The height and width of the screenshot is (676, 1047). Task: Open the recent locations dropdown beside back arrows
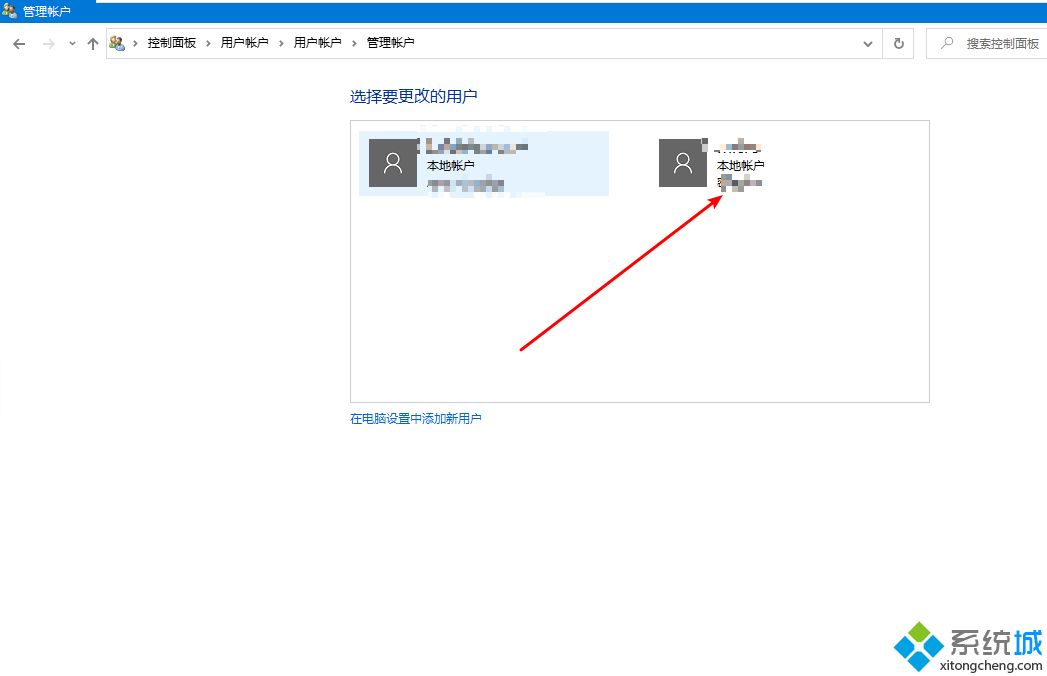coord(70,43)
